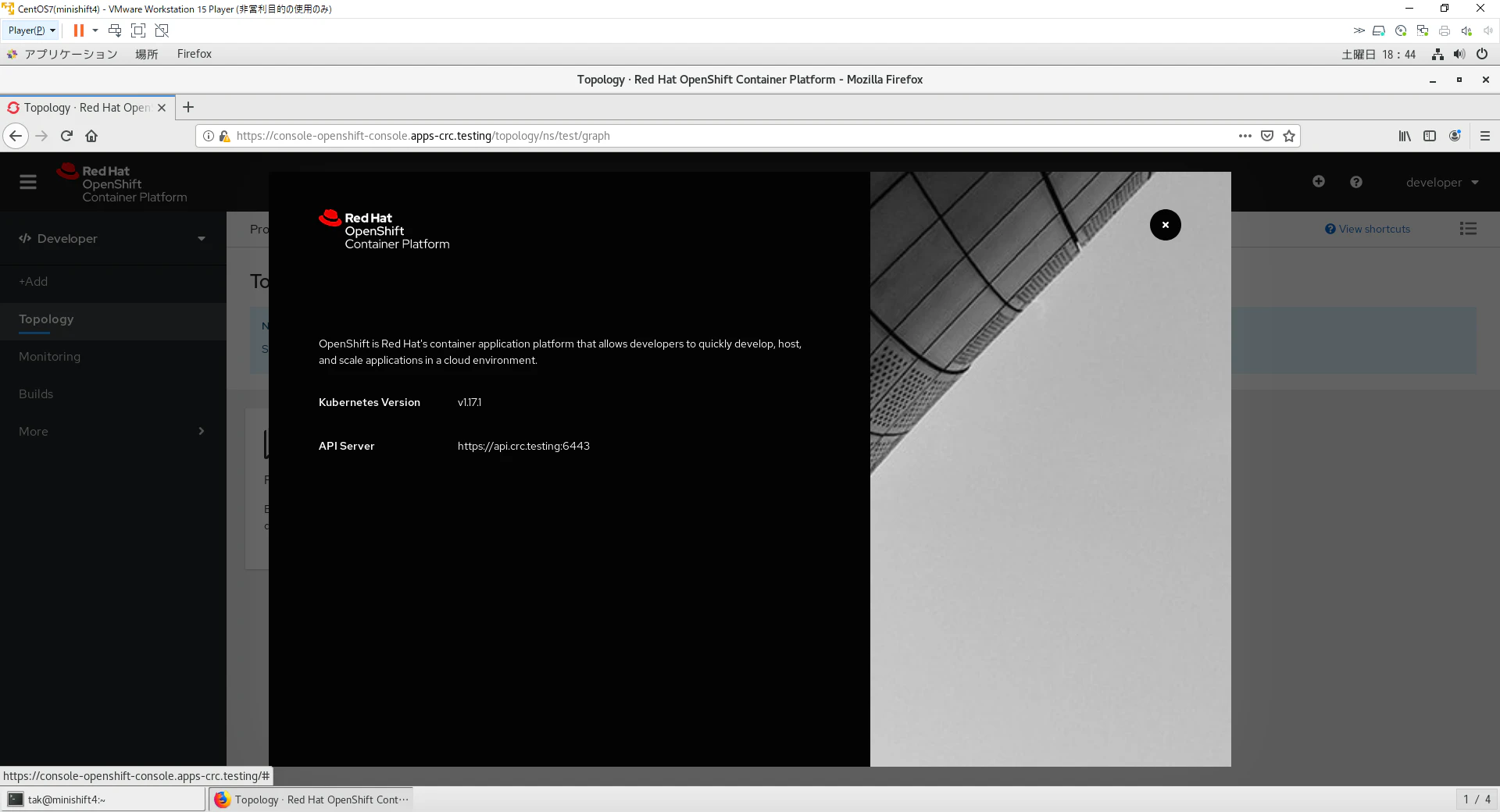Toggle the OpenShift navigation hamburger
The image size is (1500, 812).
(28, 182)
